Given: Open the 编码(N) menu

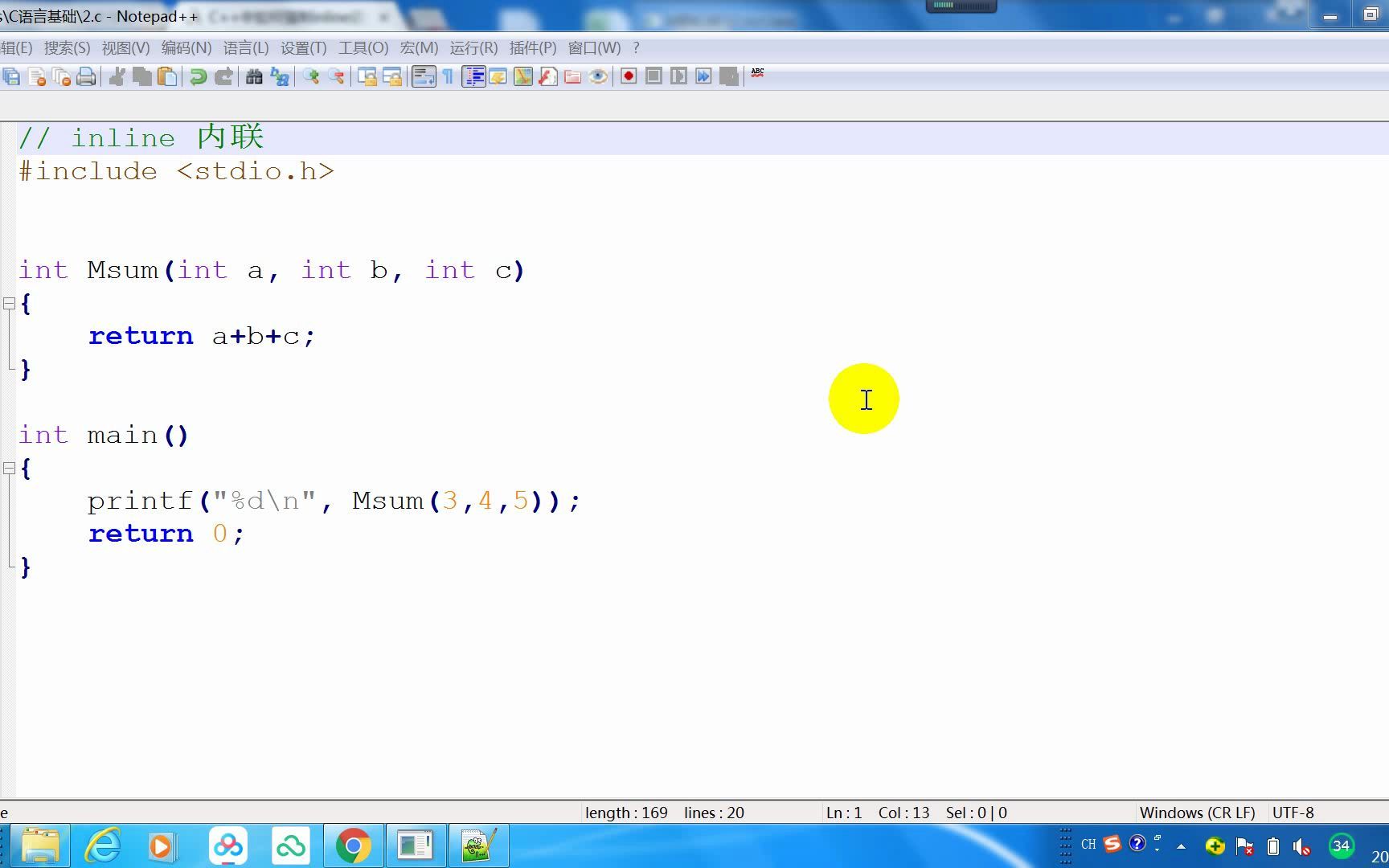Looking at the screenshot, I should [186, 48].
